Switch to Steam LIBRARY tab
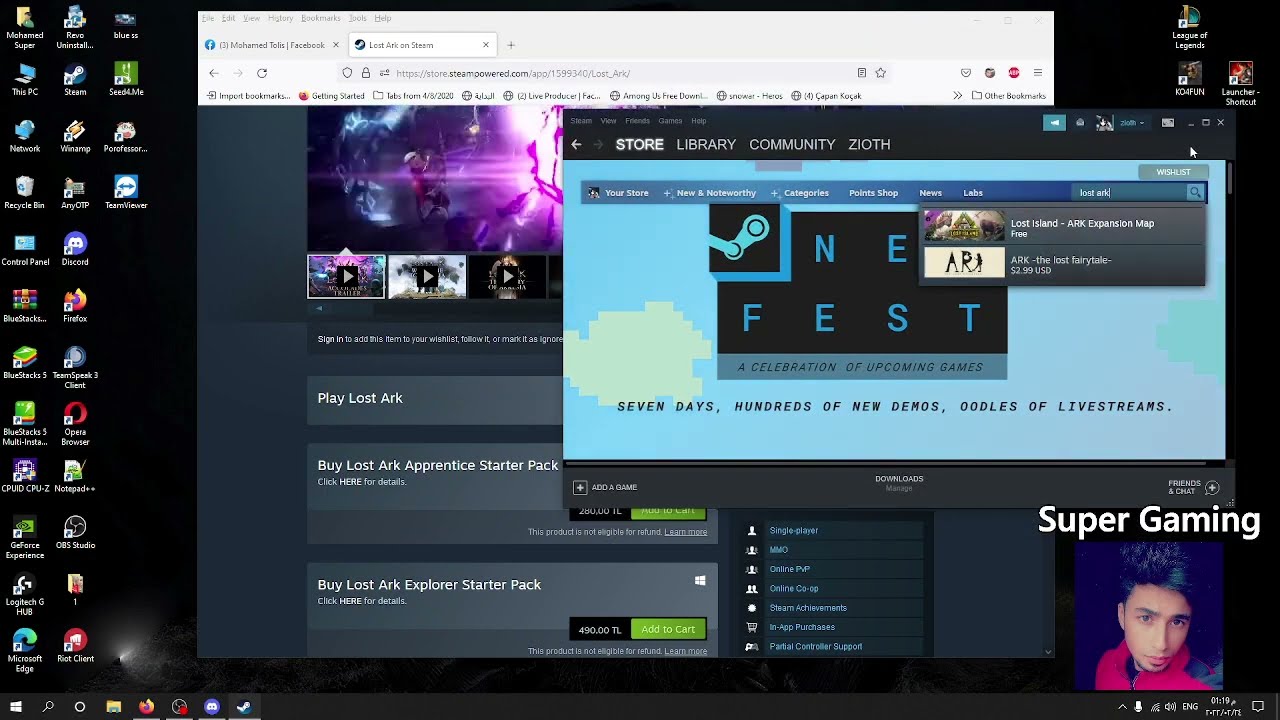This screenshot has width=1280, height=720. click(706, 145)
